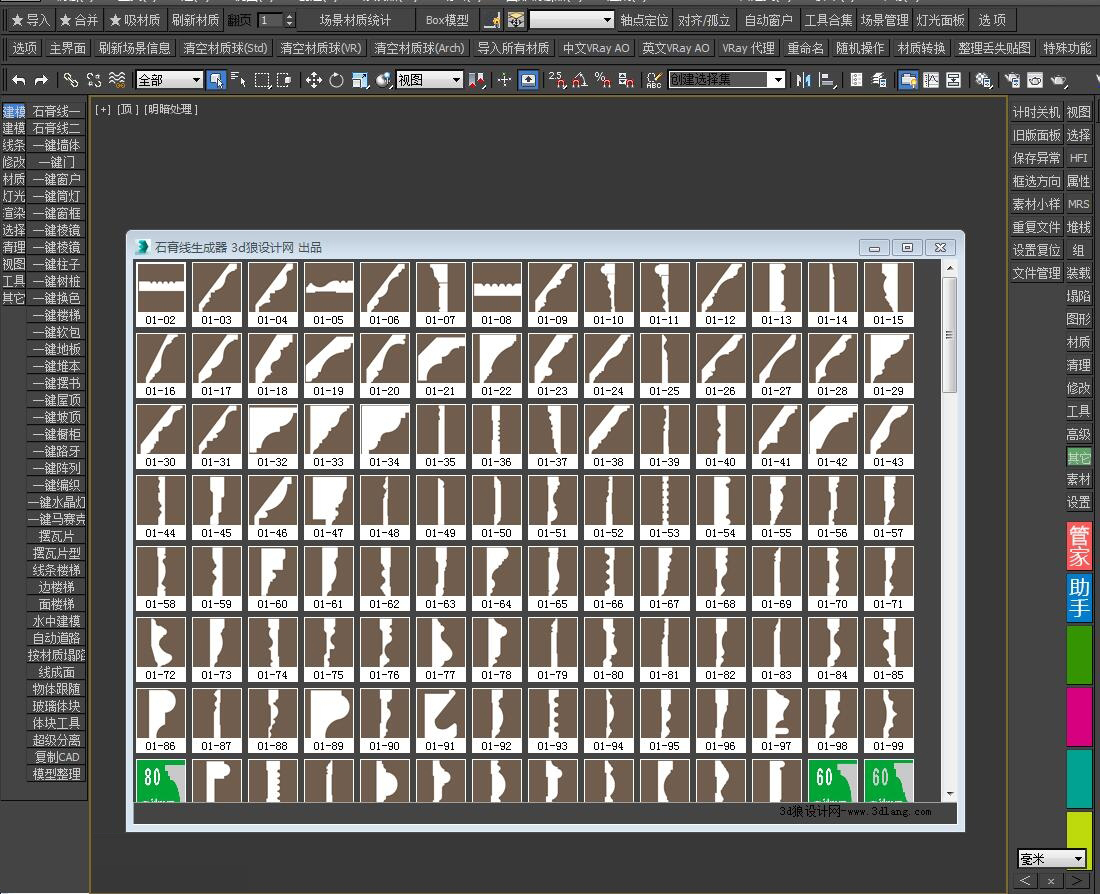Toggle the 2.5D snaps icon
1100x894 pixels.
(x=556, y=81)
